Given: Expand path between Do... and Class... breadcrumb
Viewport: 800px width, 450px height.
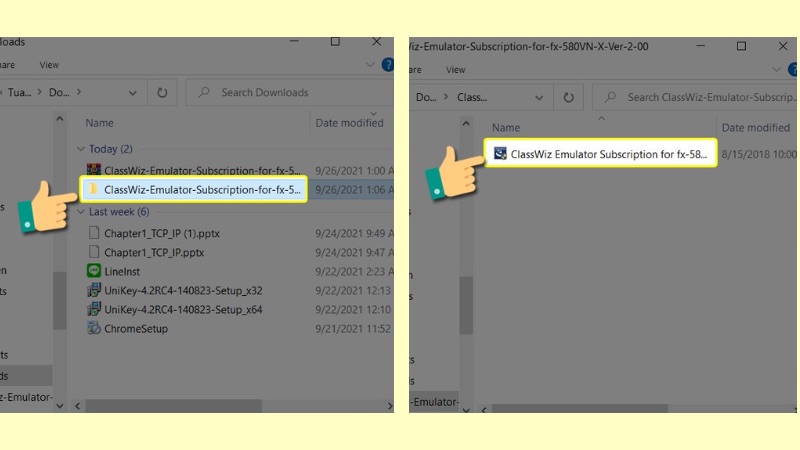Looking at the screenshot, I should click(446, 97).
